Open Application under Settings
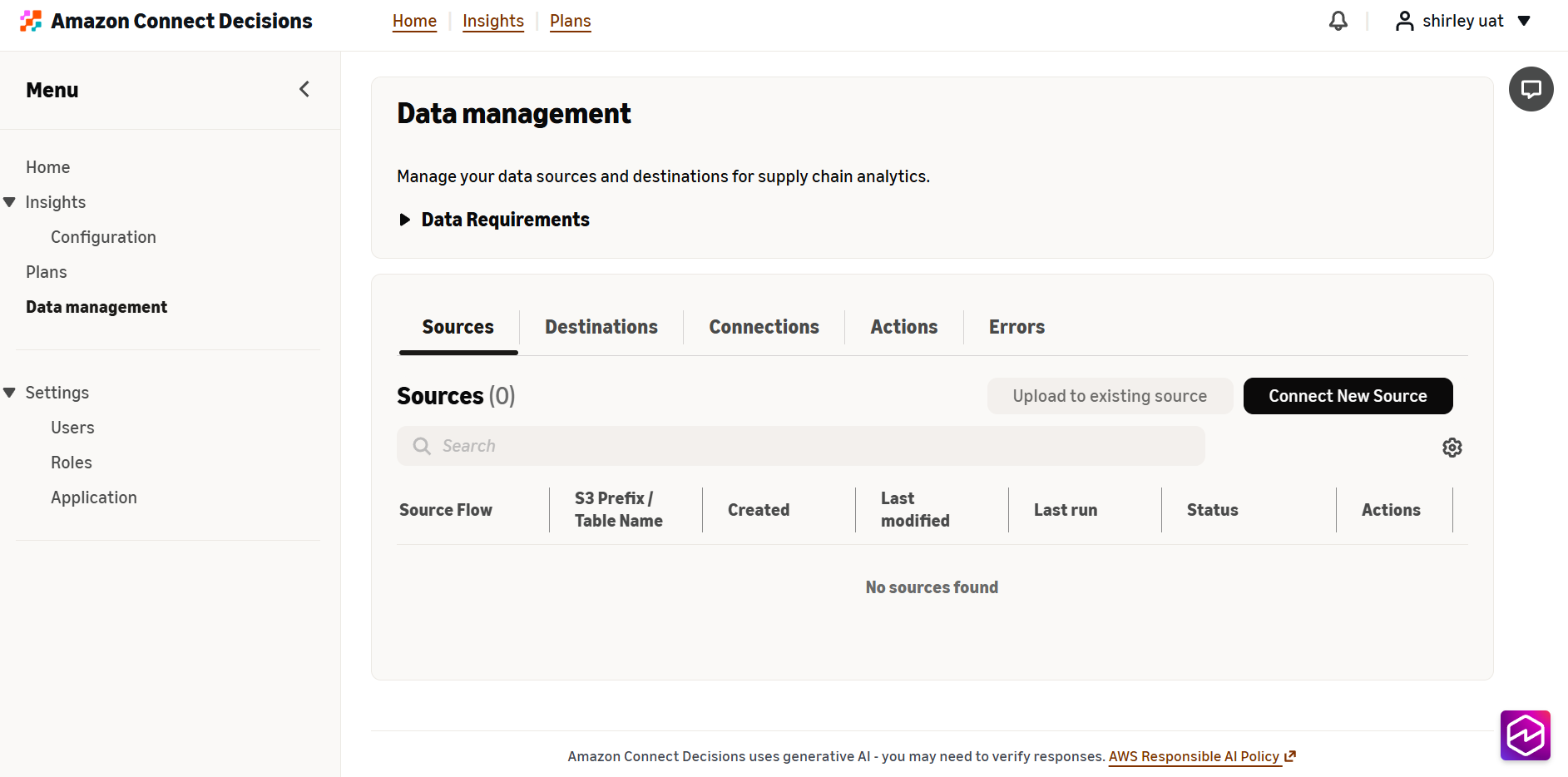Viewport: 1568px width, 777px height. (94, 497)
